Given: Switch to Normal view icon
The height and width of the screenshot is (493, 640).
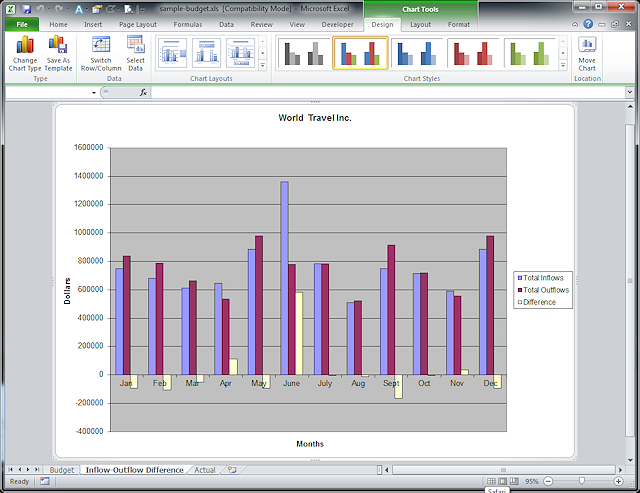Looking at the screenshot, I should pos(491,482).
